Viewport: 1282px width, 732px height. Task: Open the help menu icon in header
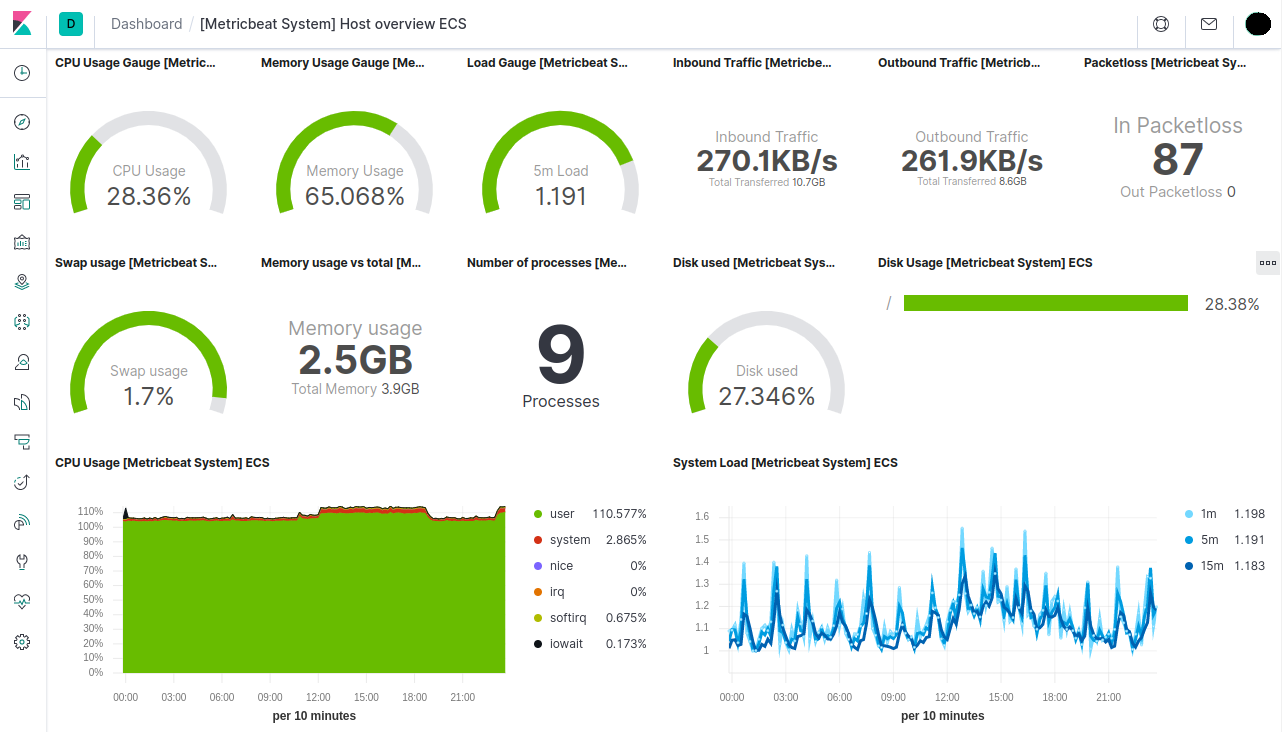pyautogui.click(x=1161, y=24)
